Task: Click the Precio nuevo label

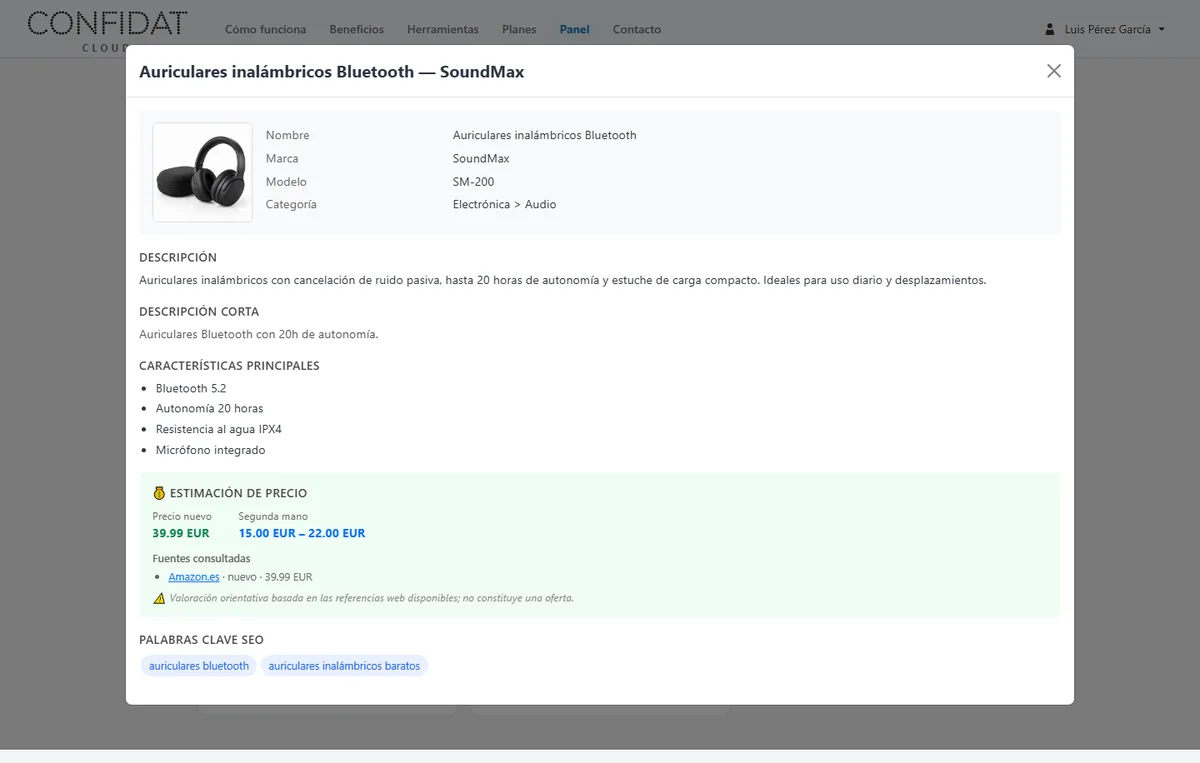Action: [182, 516]
